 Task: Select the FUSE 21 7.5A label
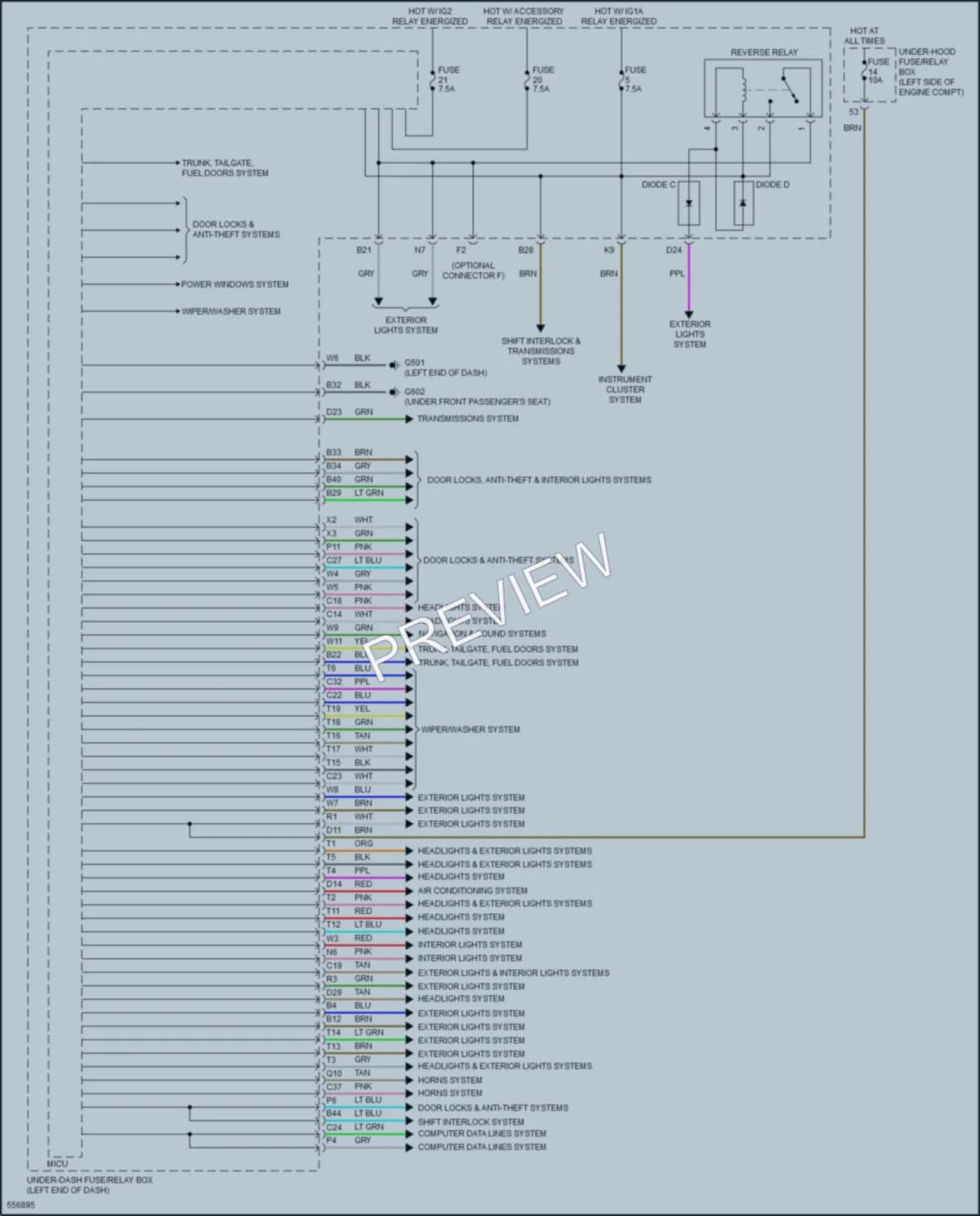click(448, 79)
